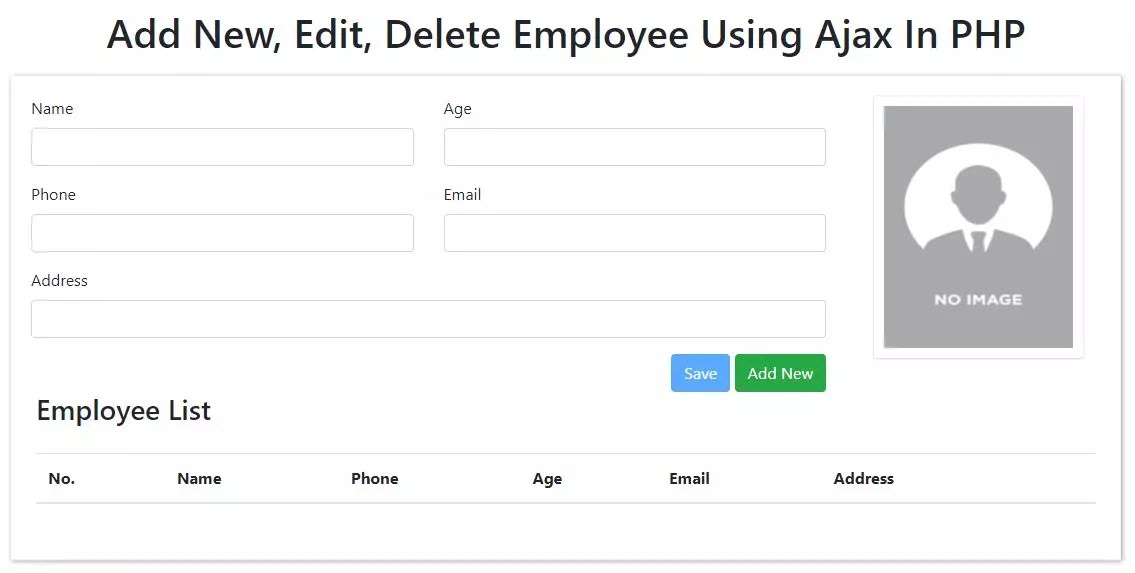Screen dimensions: 1135x573
Task: Focus the Age text box
Action: pos(635,147)
